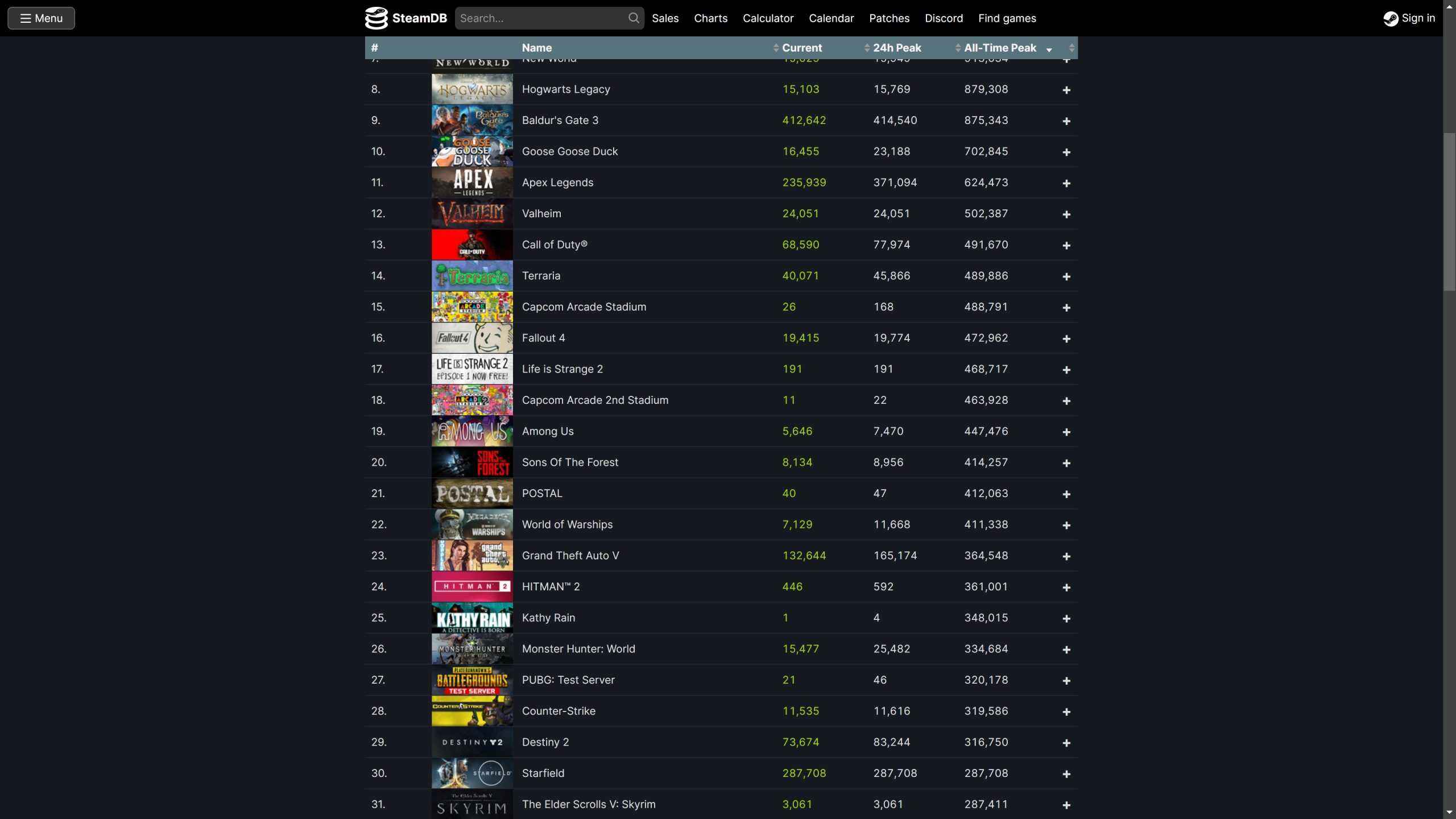
Task: Click the Valheim game thumbnail
Action: tap(471, 214)
